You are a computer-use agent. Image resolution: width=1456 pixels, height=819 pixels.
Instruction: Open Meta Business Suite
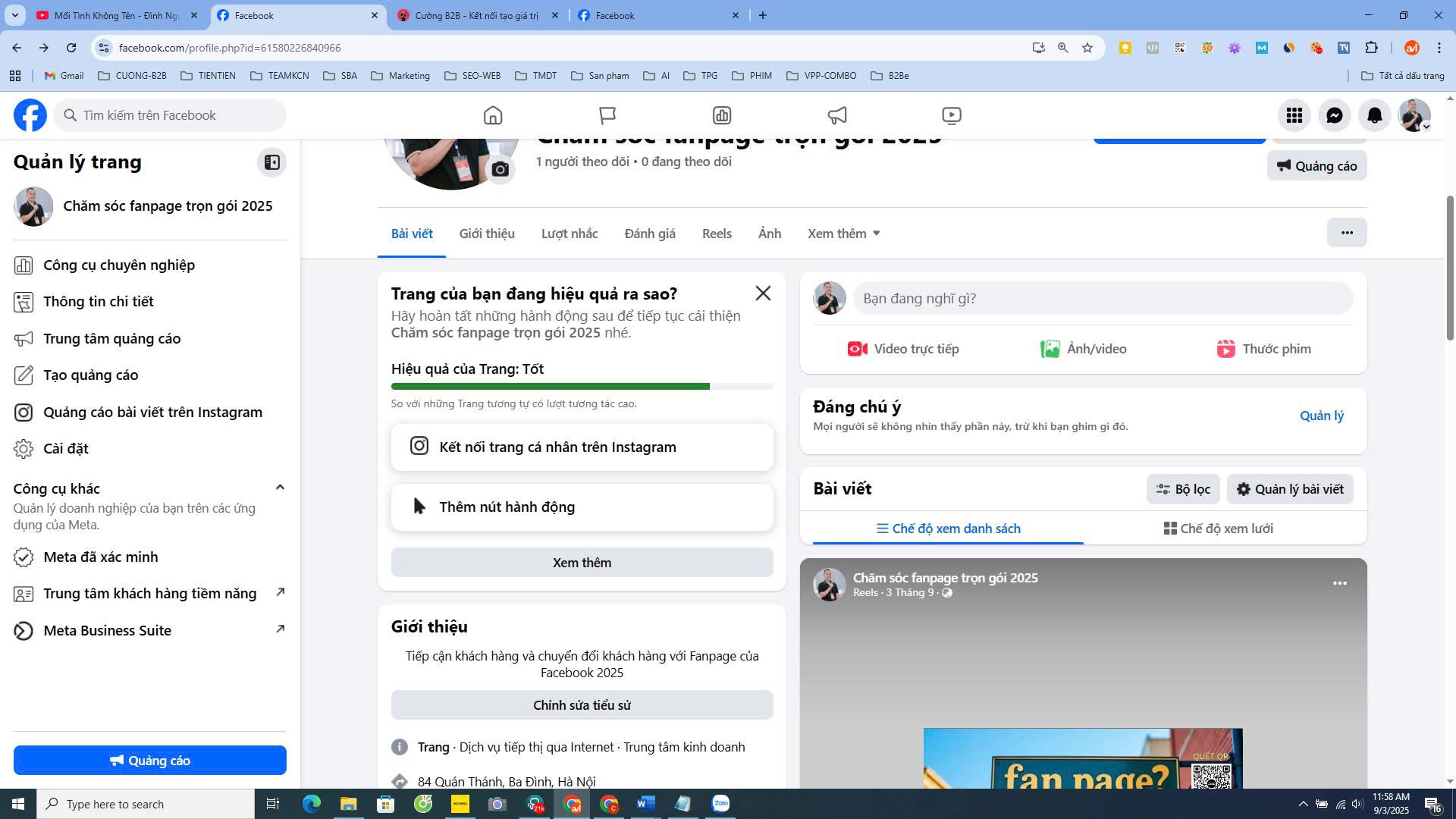click(149, 631)
